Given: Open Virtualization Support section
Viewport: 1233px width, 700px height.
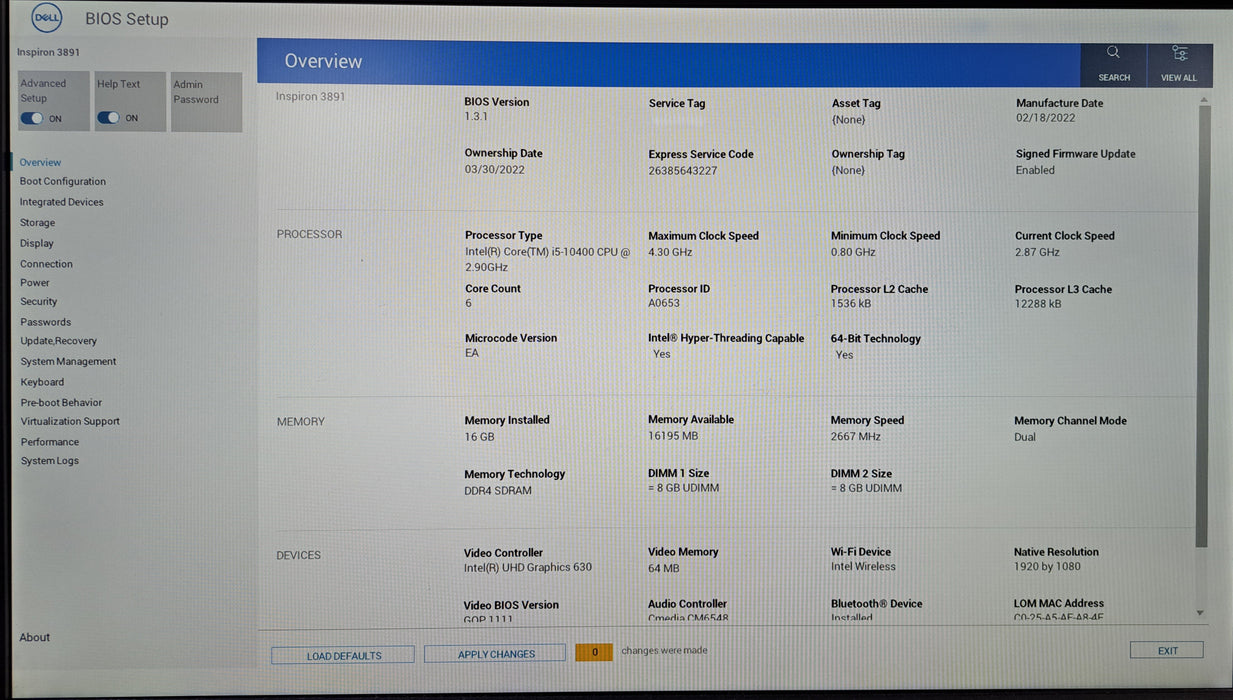Looking at the screenshot, I should tap(70, 421).
